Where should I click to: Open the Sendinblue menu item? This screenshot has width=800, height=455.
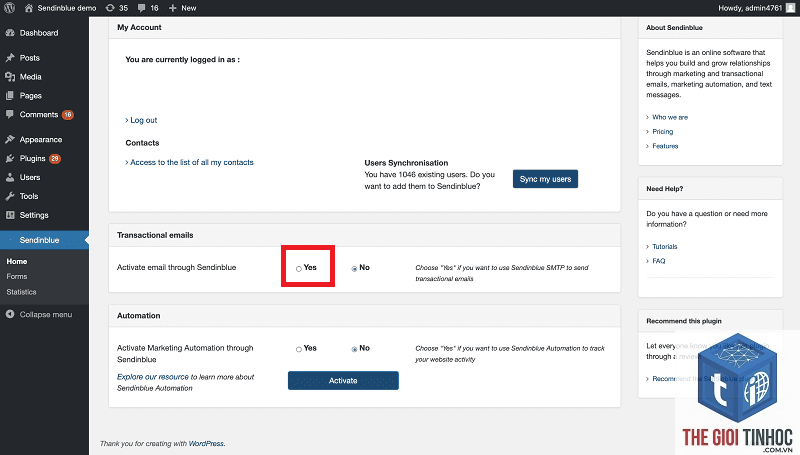[44, 240]
